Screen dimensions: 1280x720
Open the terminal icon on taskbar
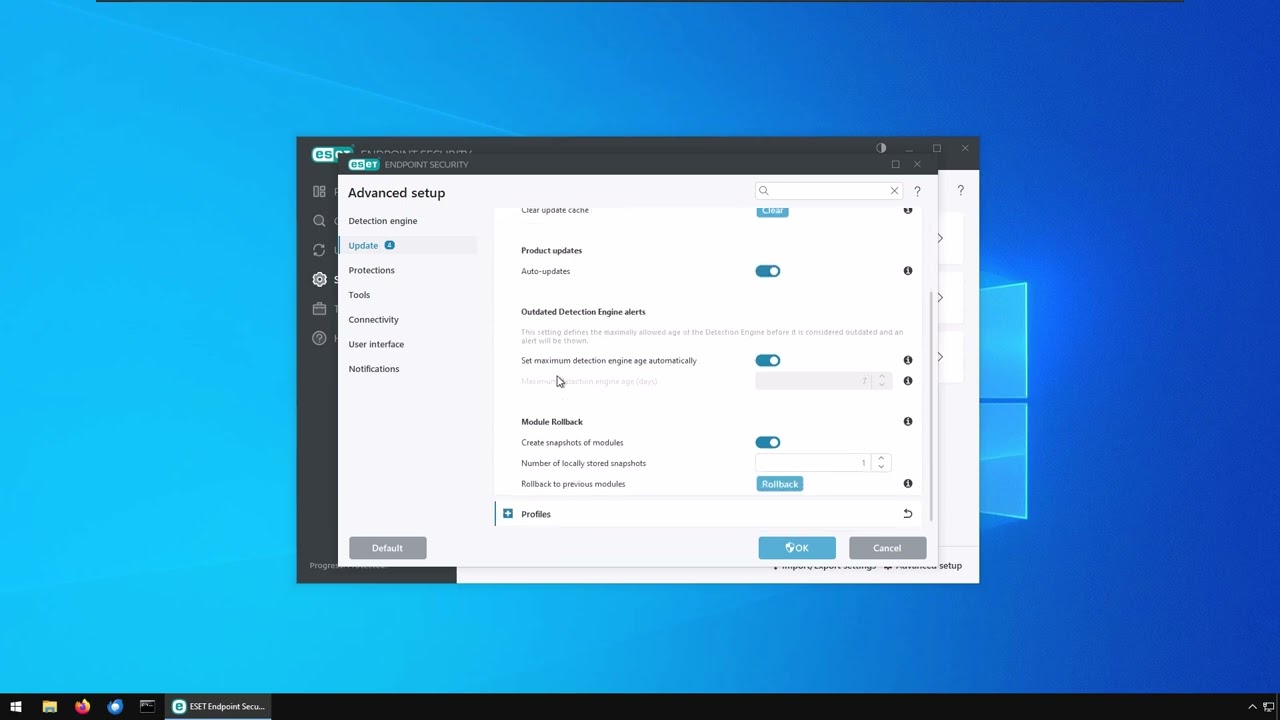tap(147, 707)
